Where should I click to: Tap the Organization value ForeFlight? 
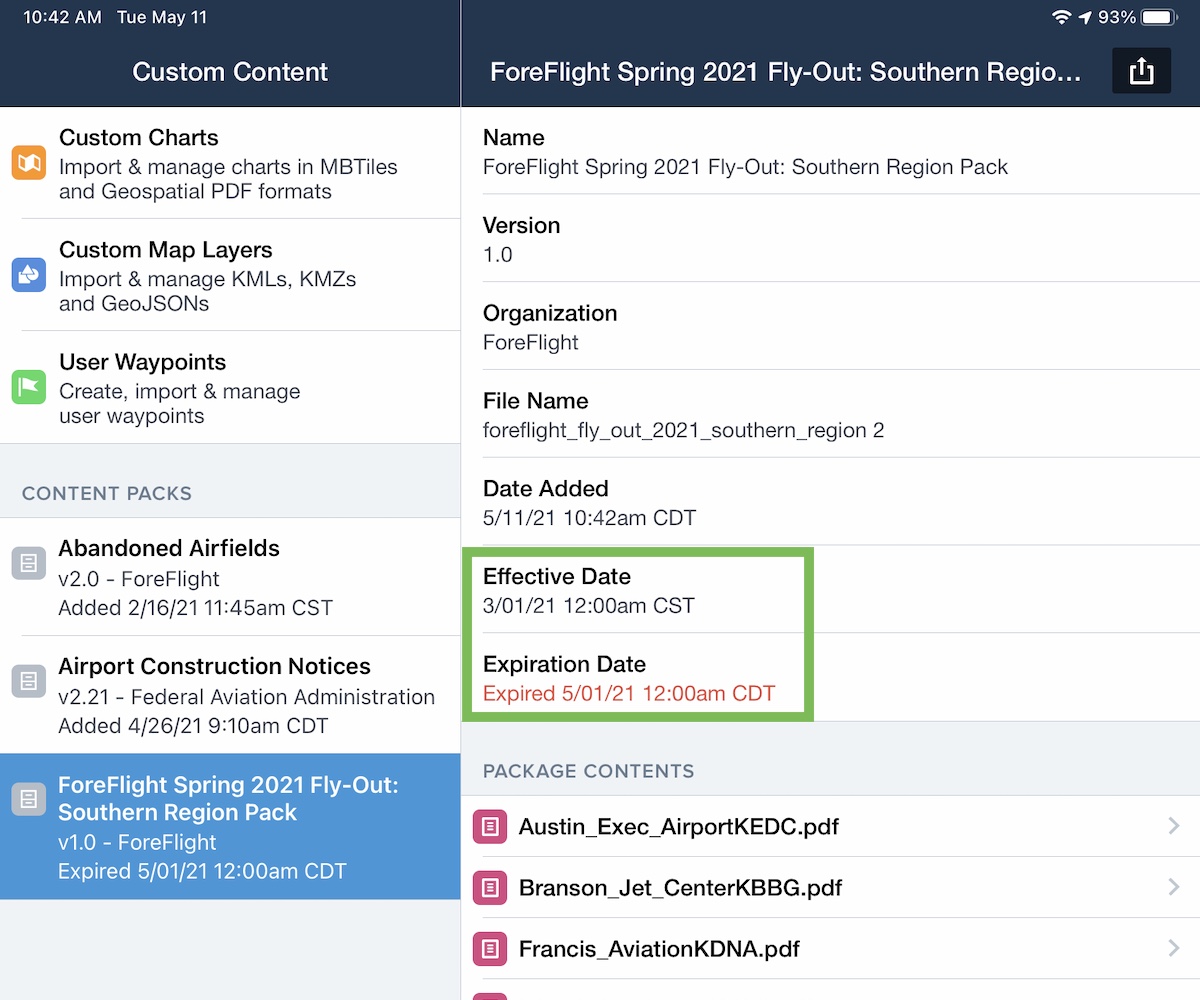[x=531, y=342]
